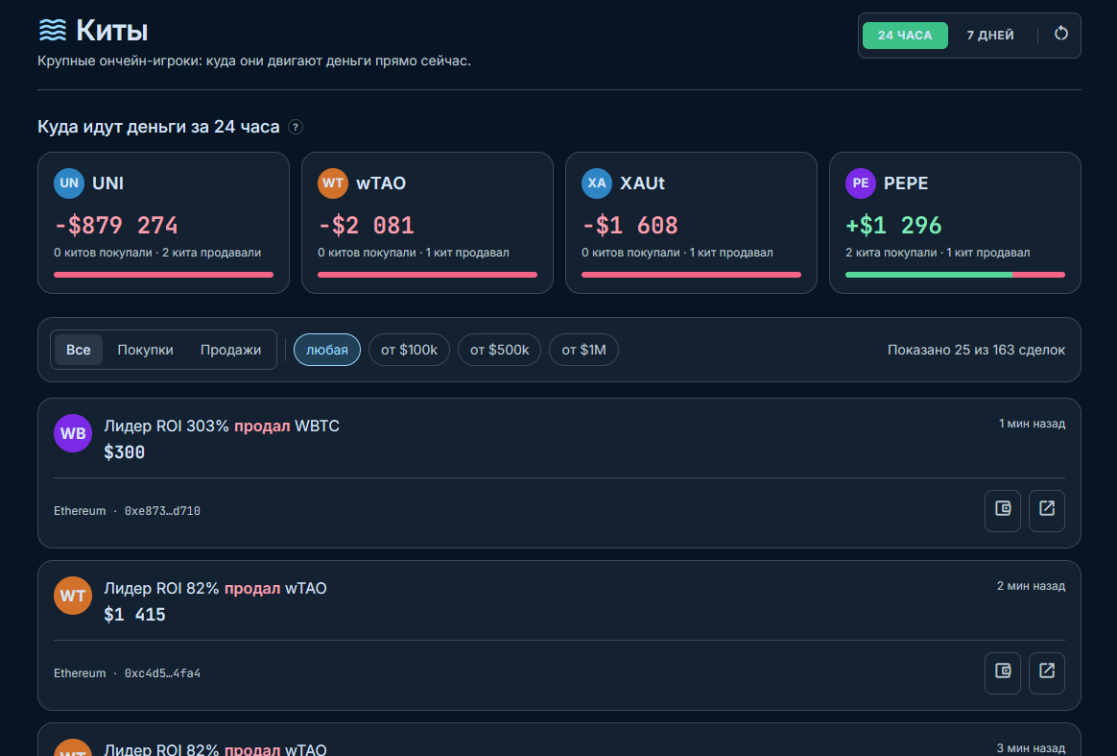This screenshot has height=756, width=1117.
Task: Click the UN token avatar on UNI card
Action: [x=69, y=183]
